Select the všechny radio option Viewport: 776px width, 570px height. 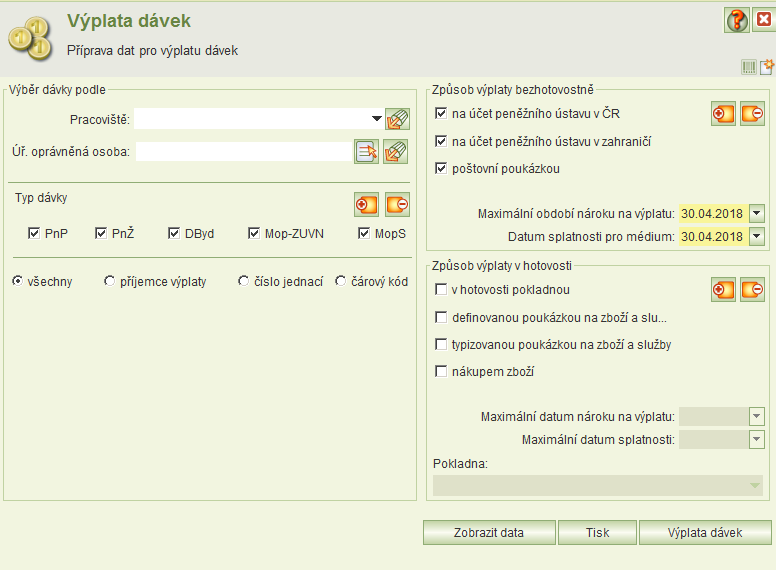pos(17,281)
